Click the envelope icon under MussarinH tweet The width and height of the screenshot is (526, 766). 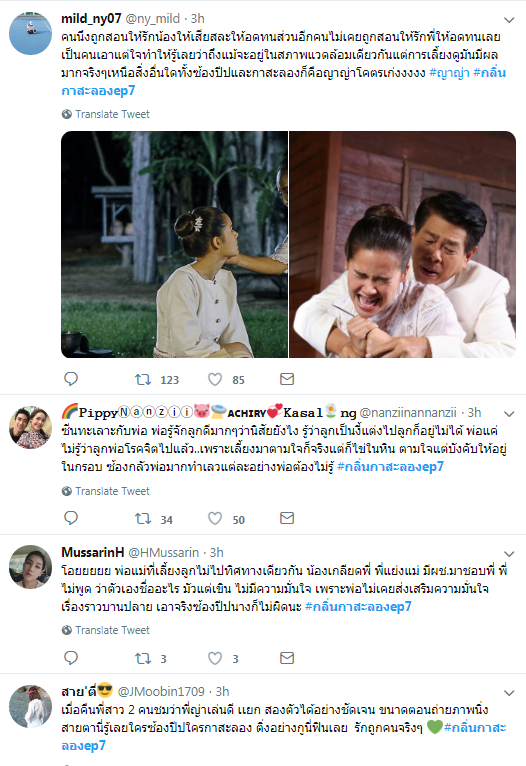[x=287, y=658]
